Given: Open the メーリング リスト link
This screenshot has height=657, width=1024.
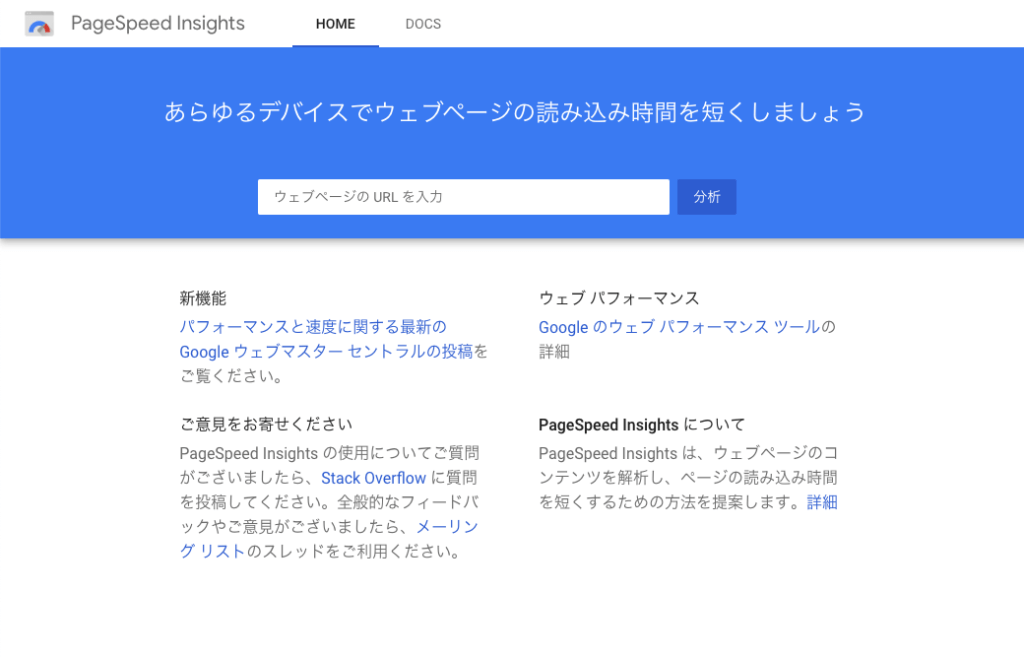Looking at the screenshot, I should (447, 526).
